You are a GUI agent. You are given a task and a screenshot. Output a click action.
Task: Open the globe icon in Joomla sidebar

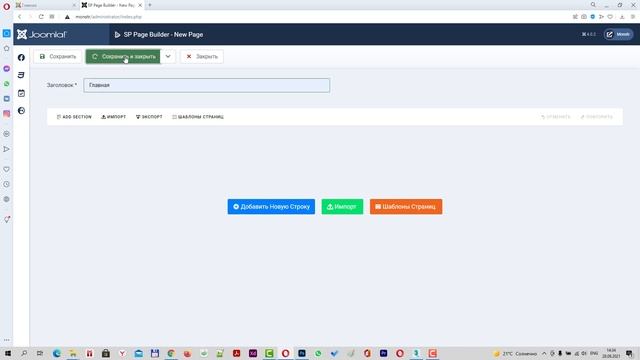[x=21, y=111]
